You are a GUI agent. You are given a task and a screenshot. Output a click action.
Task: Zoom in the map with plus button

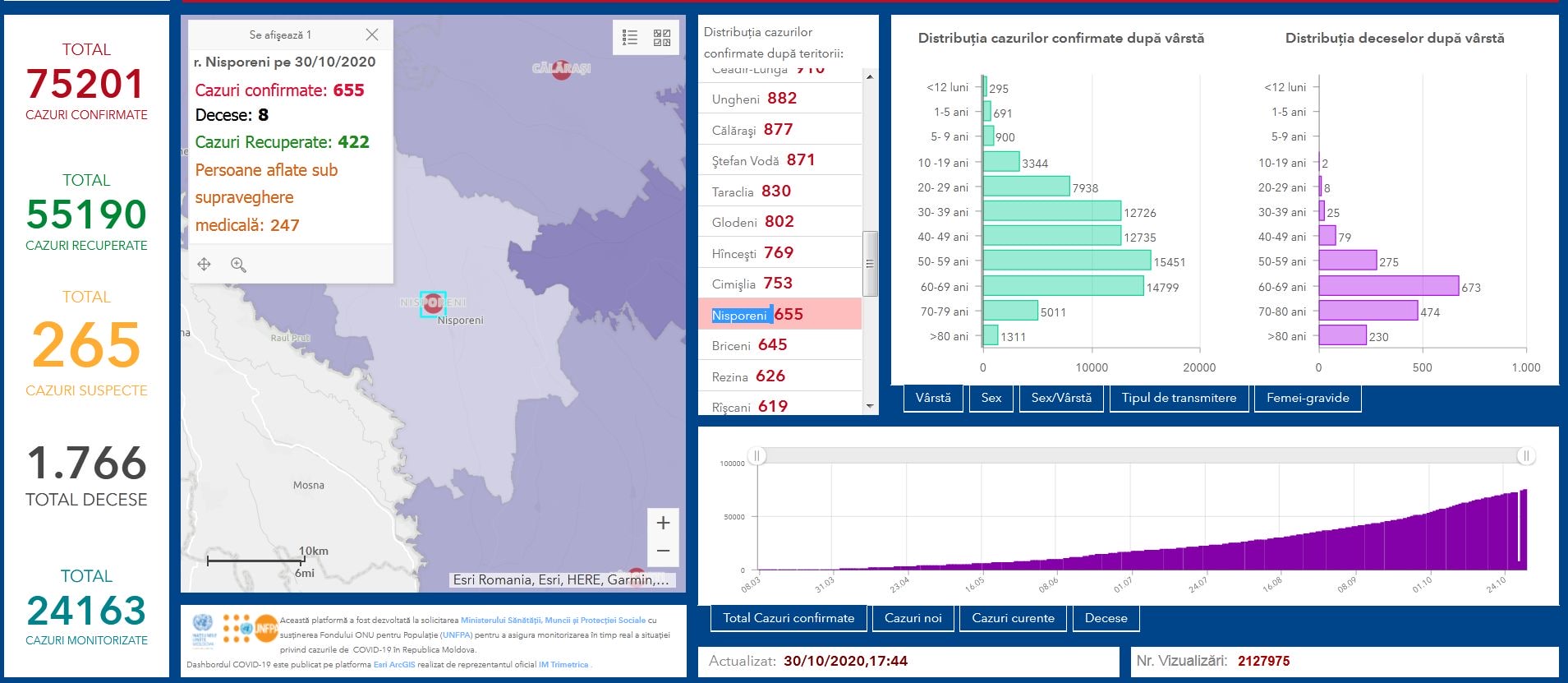(x=663, y=523)
